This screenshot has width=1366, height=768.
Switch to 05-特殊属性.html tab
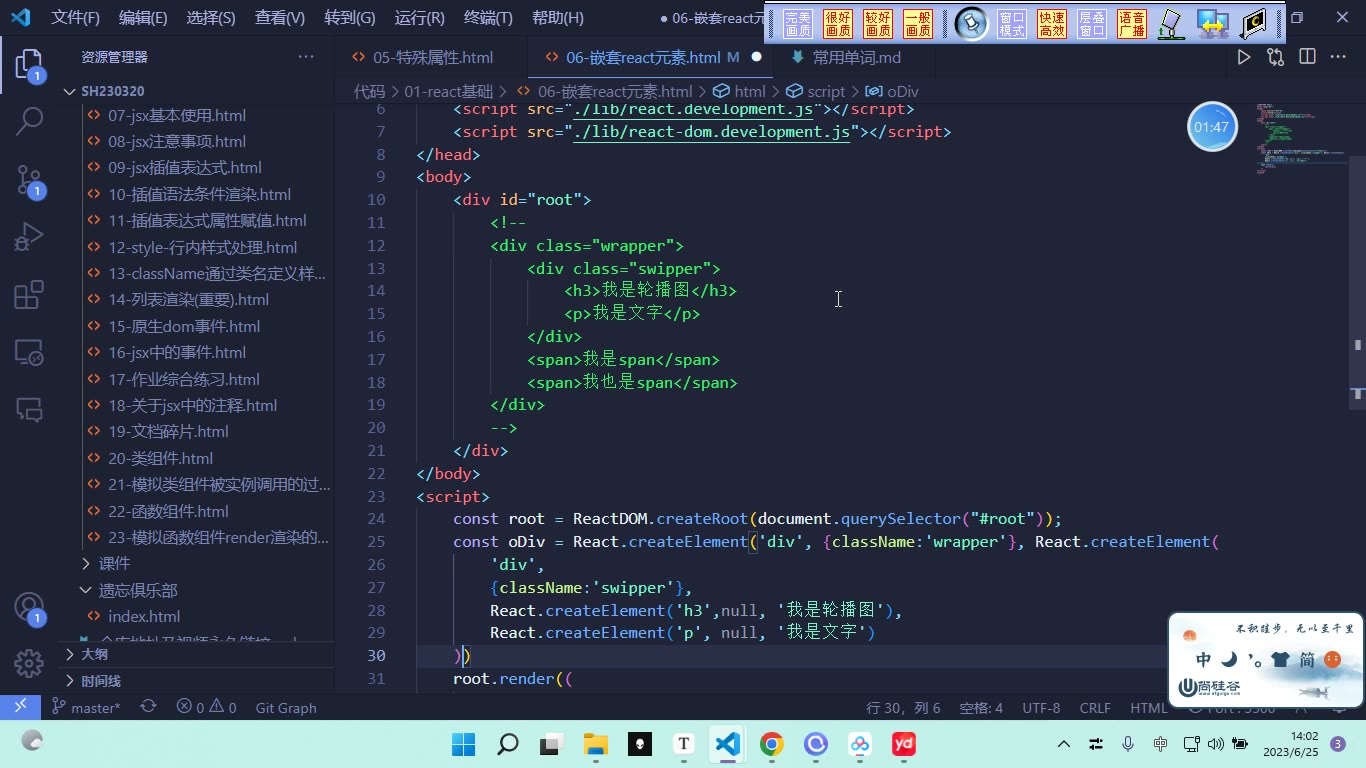433,57
